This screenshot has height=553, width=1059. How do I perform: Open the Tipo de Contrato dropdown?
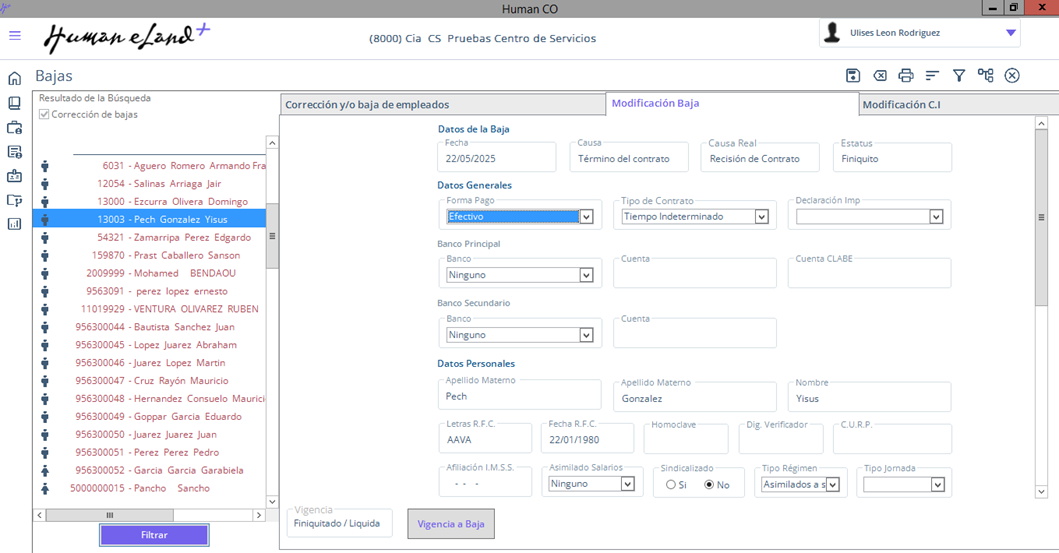(761, 217)
